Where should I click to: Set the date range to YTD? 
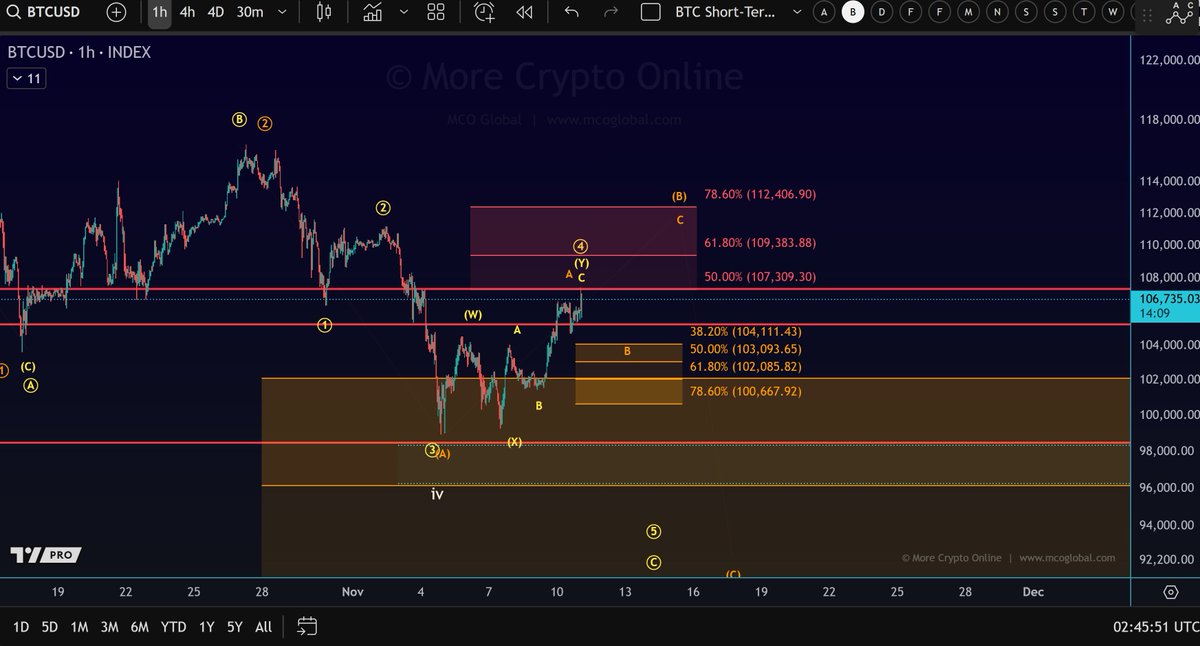pyautogui.click(x=173, y=627)
